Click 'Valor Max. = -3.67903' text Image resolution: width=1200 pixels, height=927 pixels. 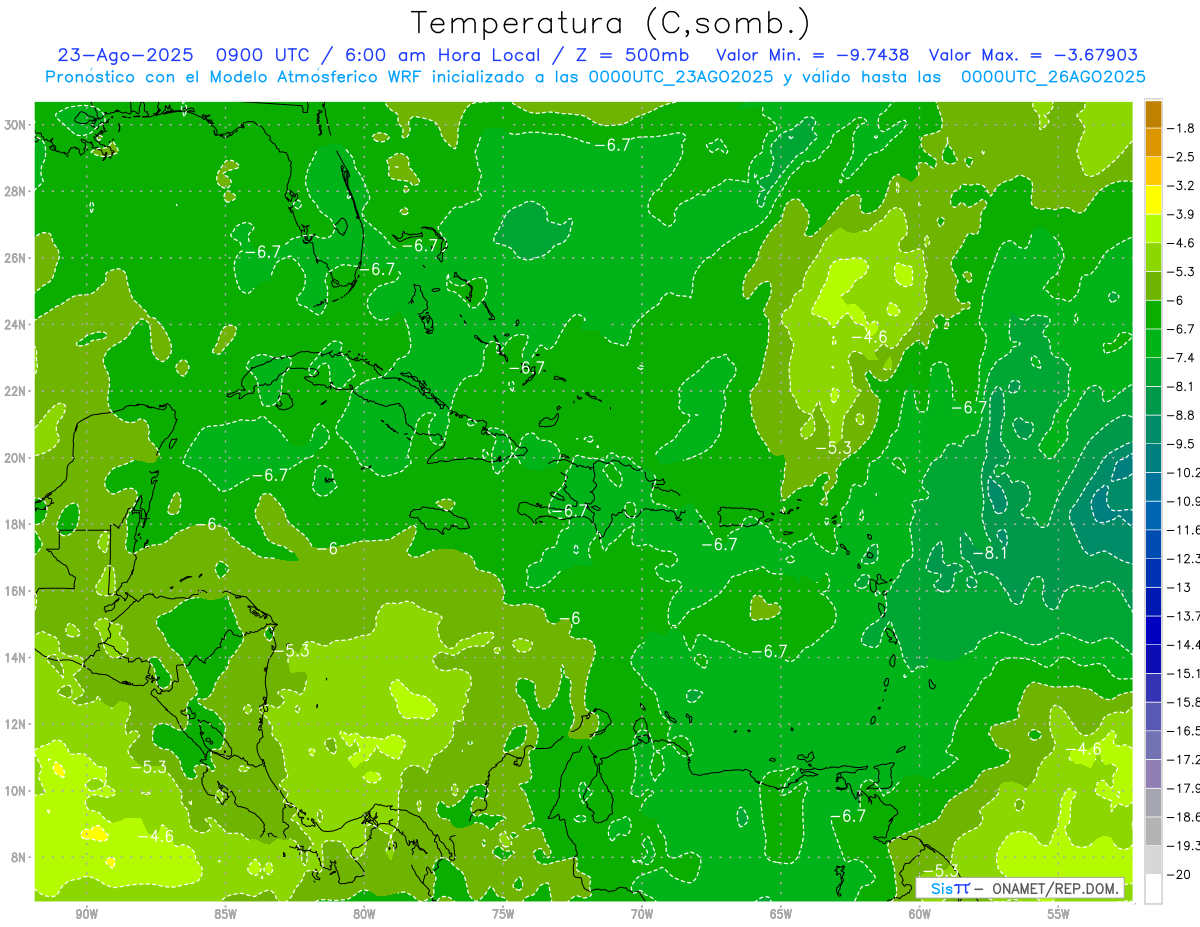click(x=1033, y=56)
